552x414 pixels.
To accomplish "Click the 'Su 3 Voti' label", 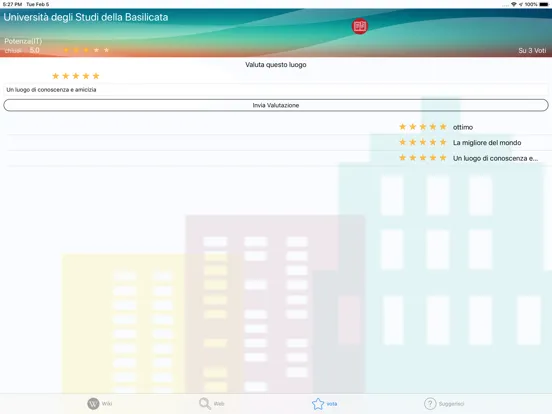I will (x=532, y=51).
